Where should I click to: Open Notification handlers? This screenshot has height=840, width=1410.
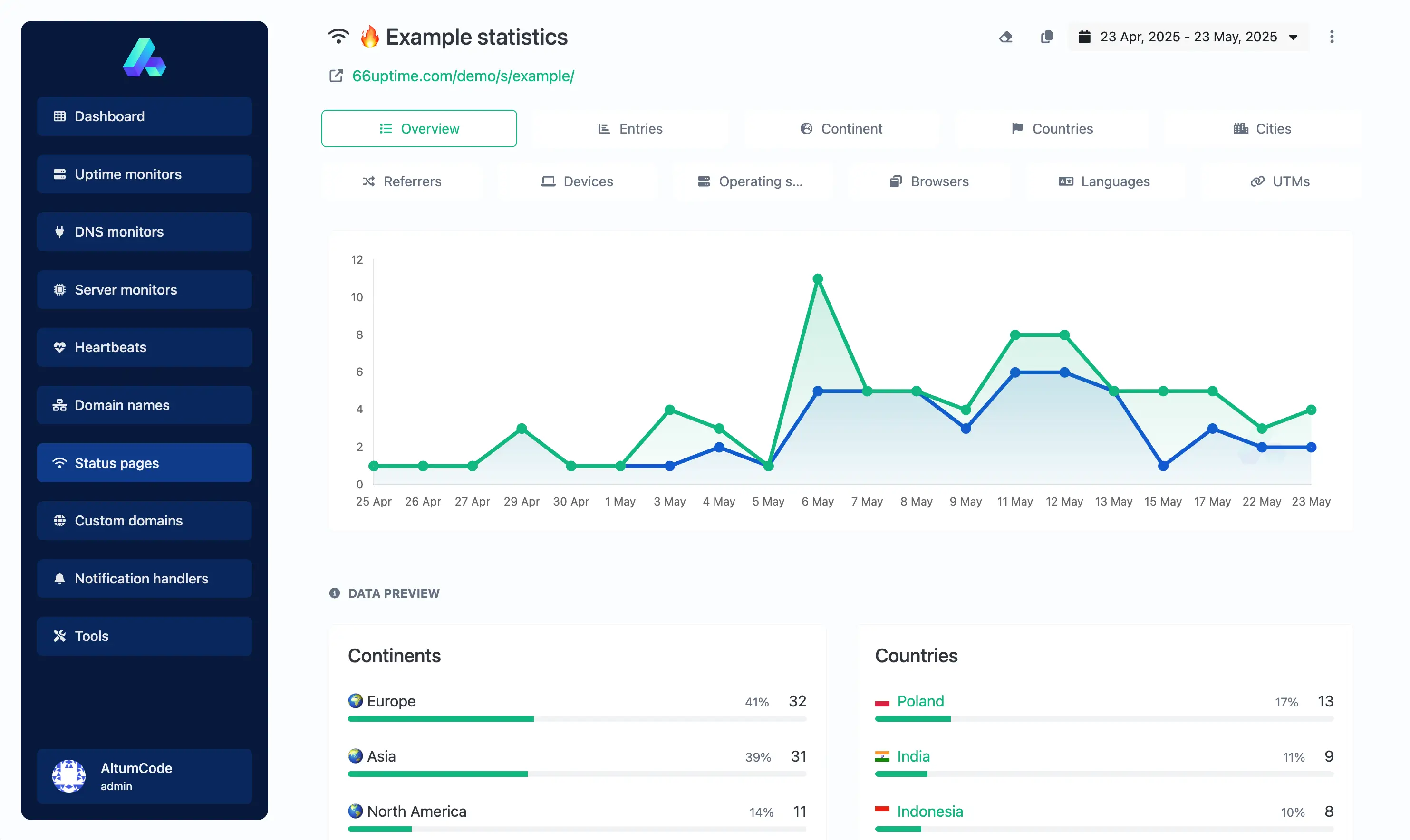click(145, 578)
